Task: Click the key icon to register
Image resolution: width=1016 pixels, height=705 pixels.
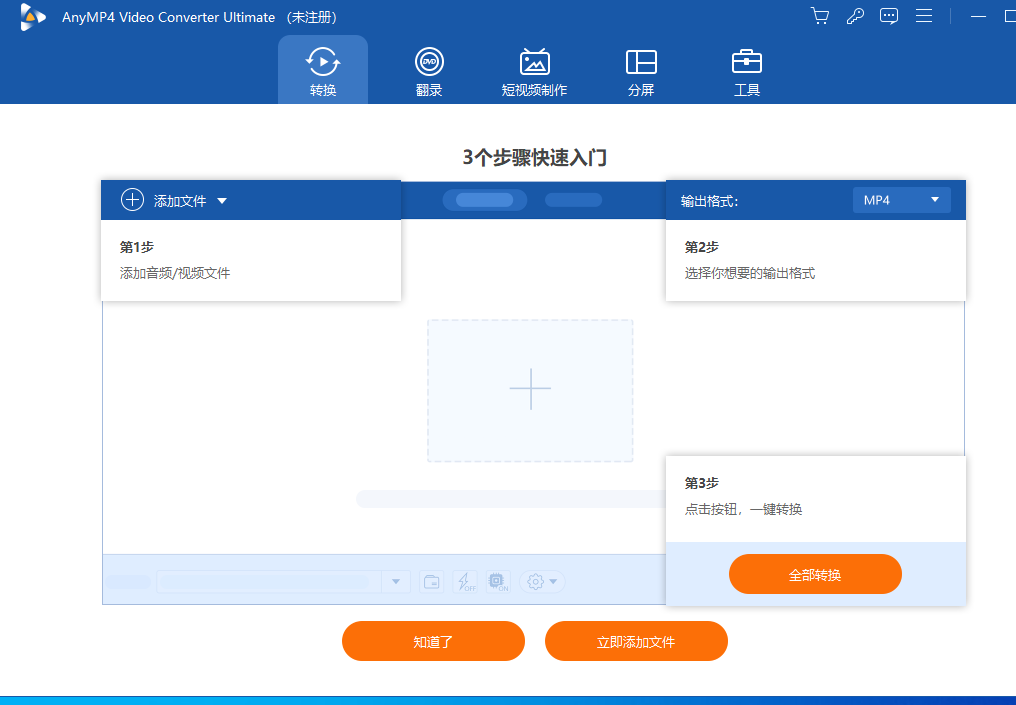Action: 854,16
